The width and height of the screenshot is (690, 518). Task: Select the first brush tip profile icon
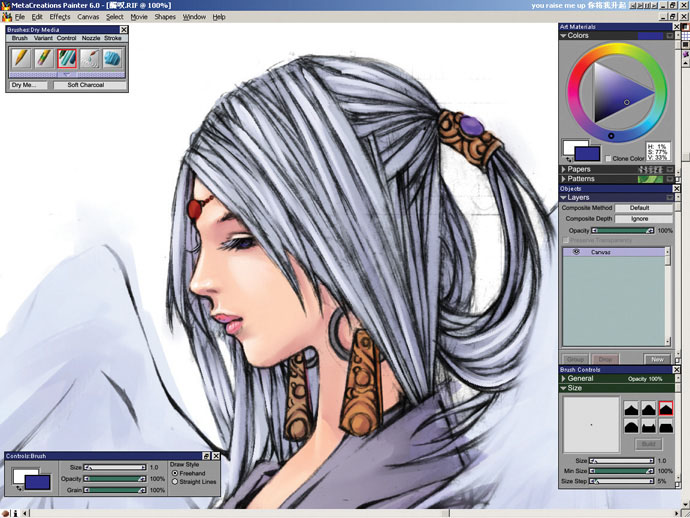tap(631, 409)
